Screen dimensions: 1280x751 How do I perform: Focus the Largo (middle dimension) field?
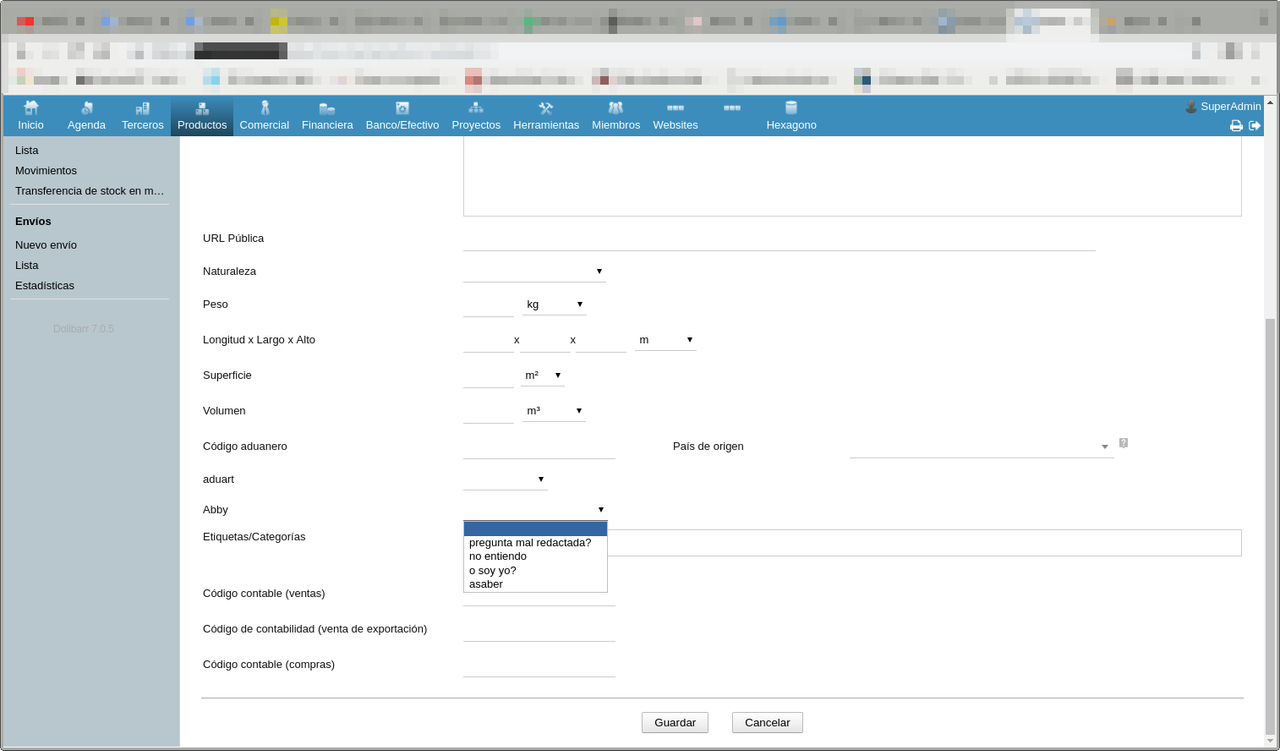pyautogui.click(x=545, y=340)
